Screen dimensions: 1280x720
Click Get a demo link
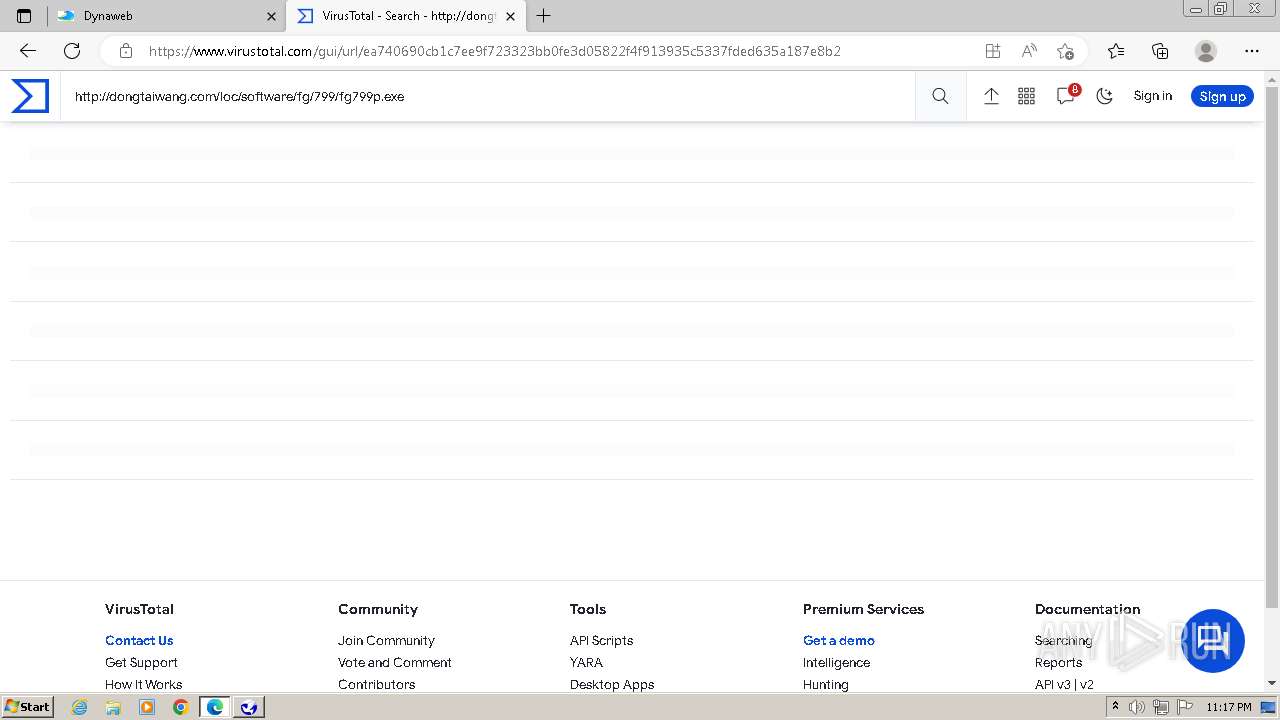pyautogui.click(x=838, y=640)
